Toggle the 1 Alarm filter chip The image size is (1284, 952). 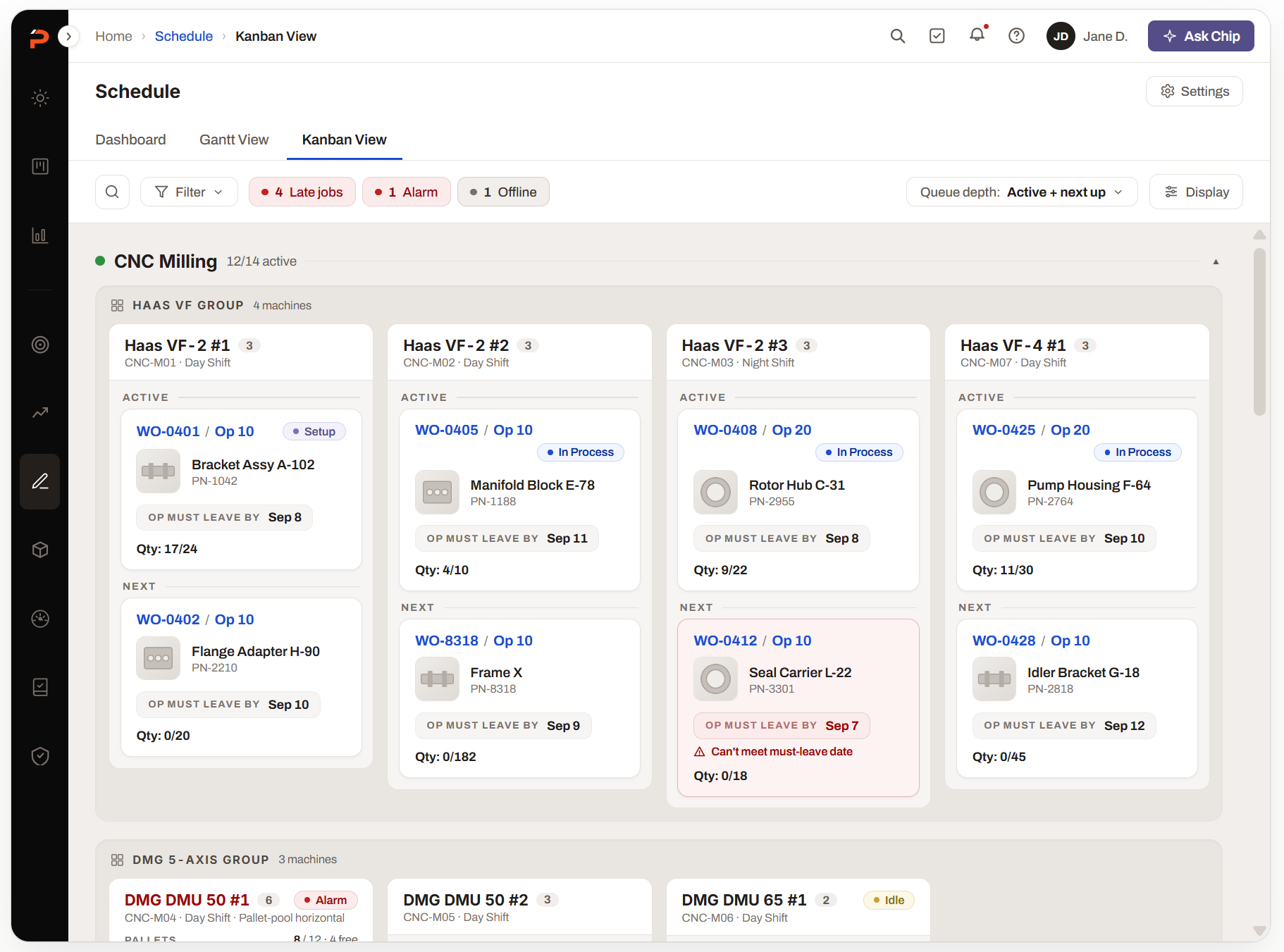tap(406, 192)
